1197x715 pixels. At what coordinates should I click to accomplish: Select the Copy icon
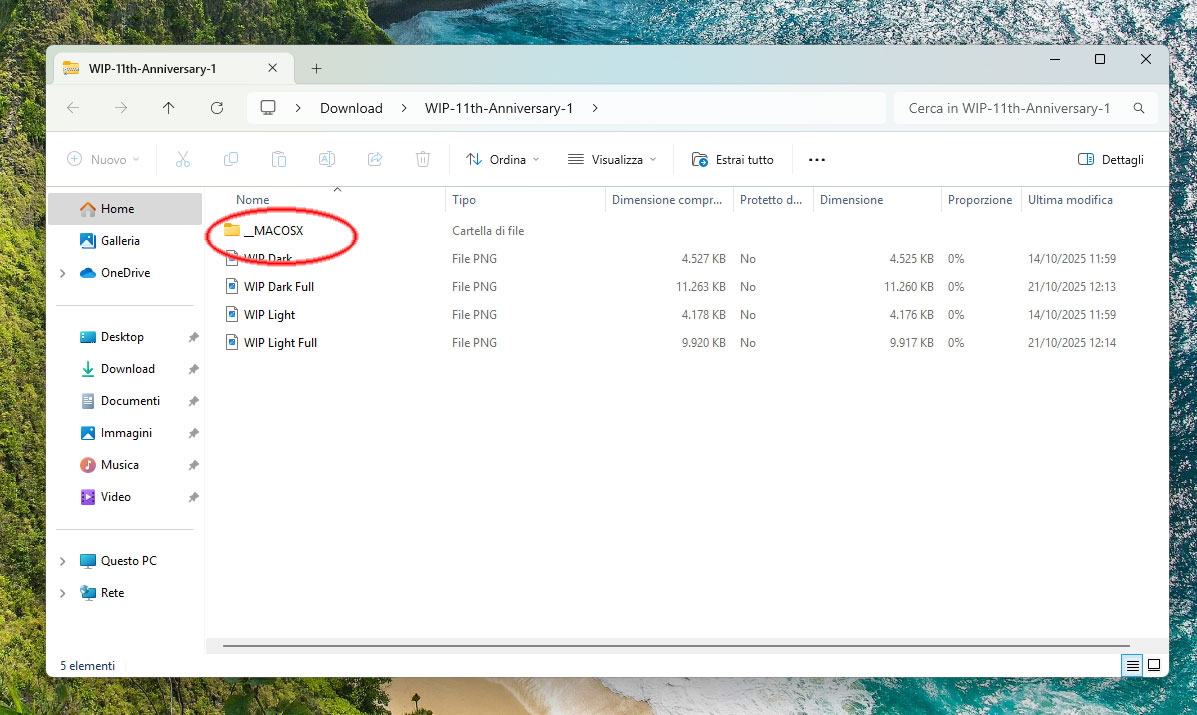point(230,159)
